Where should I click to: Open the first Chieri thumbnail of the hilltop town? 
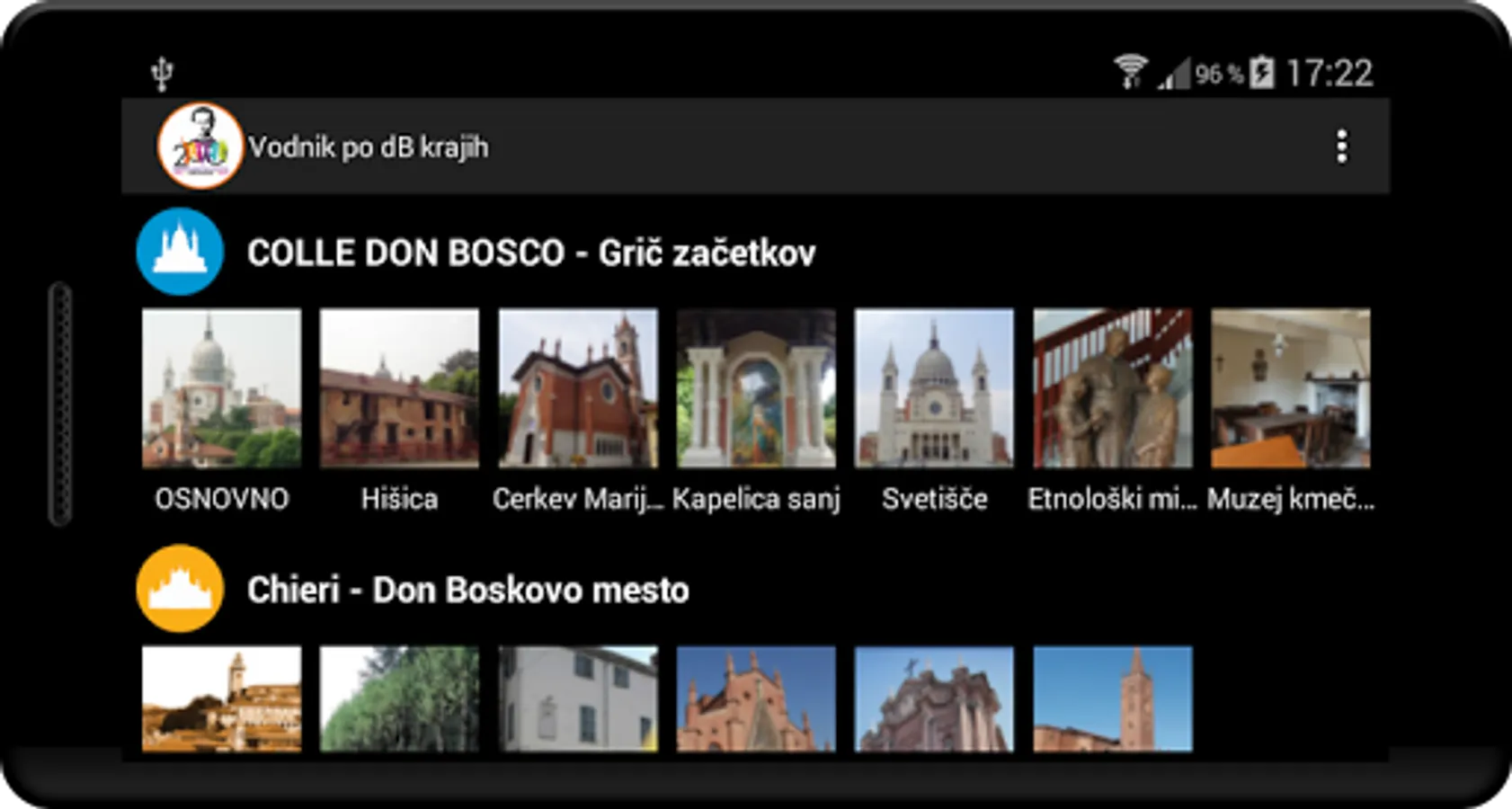pos(221,698)
